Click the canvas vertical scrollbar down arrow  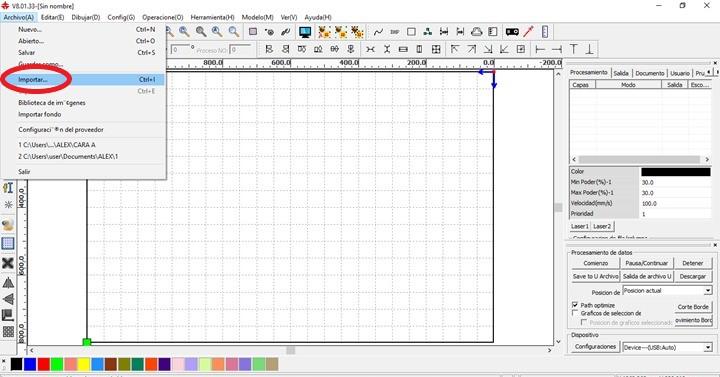[558, 341]
